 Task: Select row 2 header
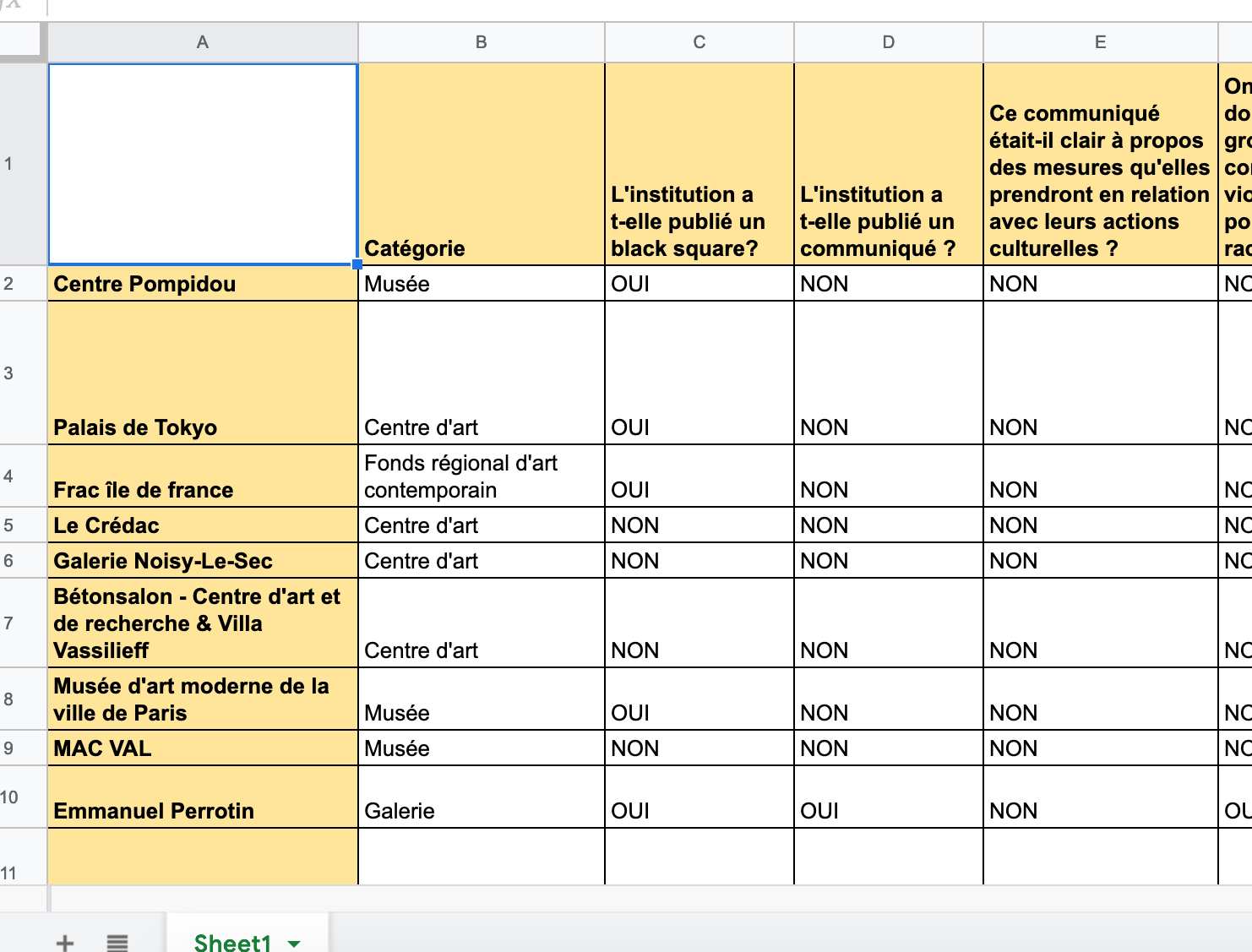[x=23, y=284]
